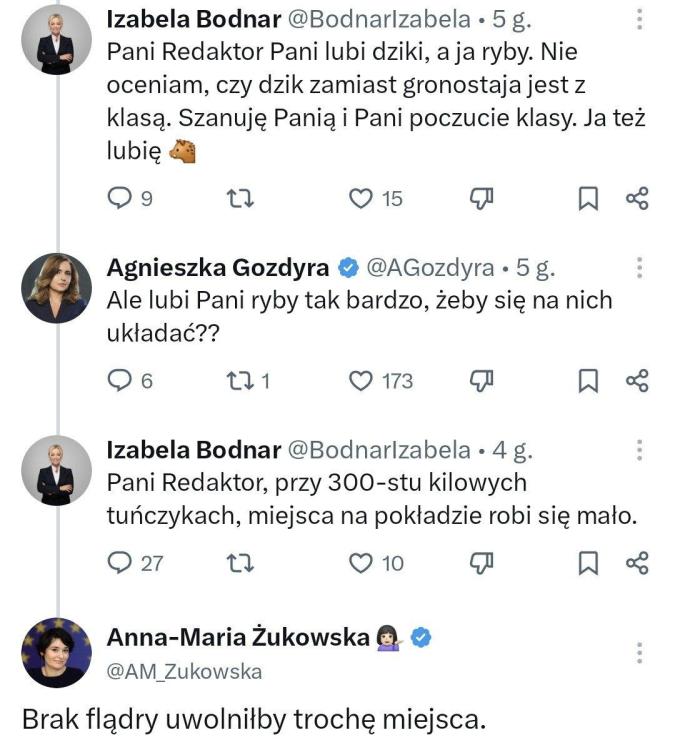The image size is (675, 750).
Task: Open the @AM_Zukowska profile handle
Action: tap(184, 672)
